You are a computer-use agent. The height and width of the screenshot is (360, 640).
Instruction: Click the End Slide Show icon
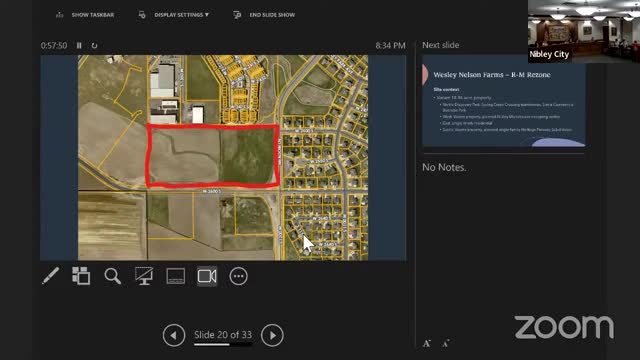pyautogui.click(x=237, y=15)
